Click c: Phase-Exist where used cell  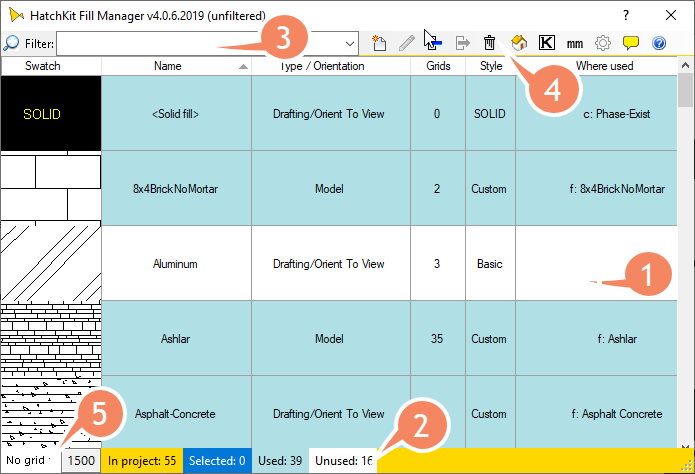click(597, 114)
